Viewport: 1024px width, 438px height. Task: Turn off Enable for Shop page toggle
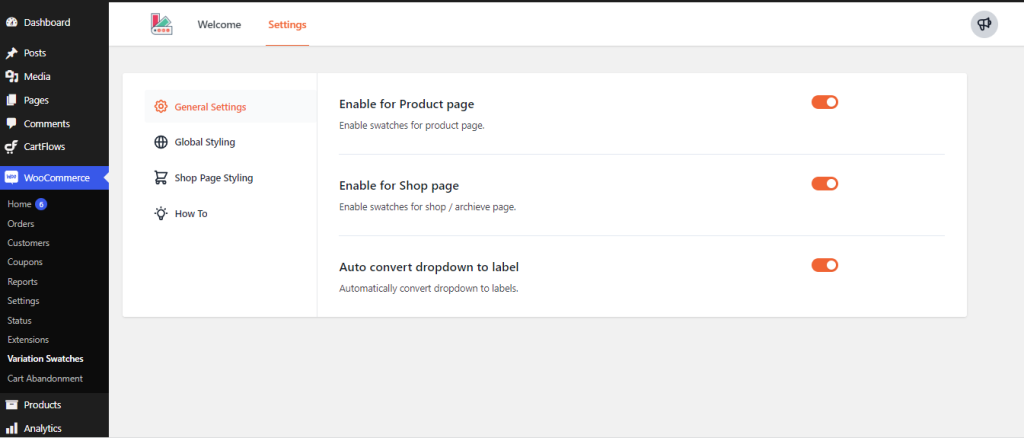tap(824, 184)
